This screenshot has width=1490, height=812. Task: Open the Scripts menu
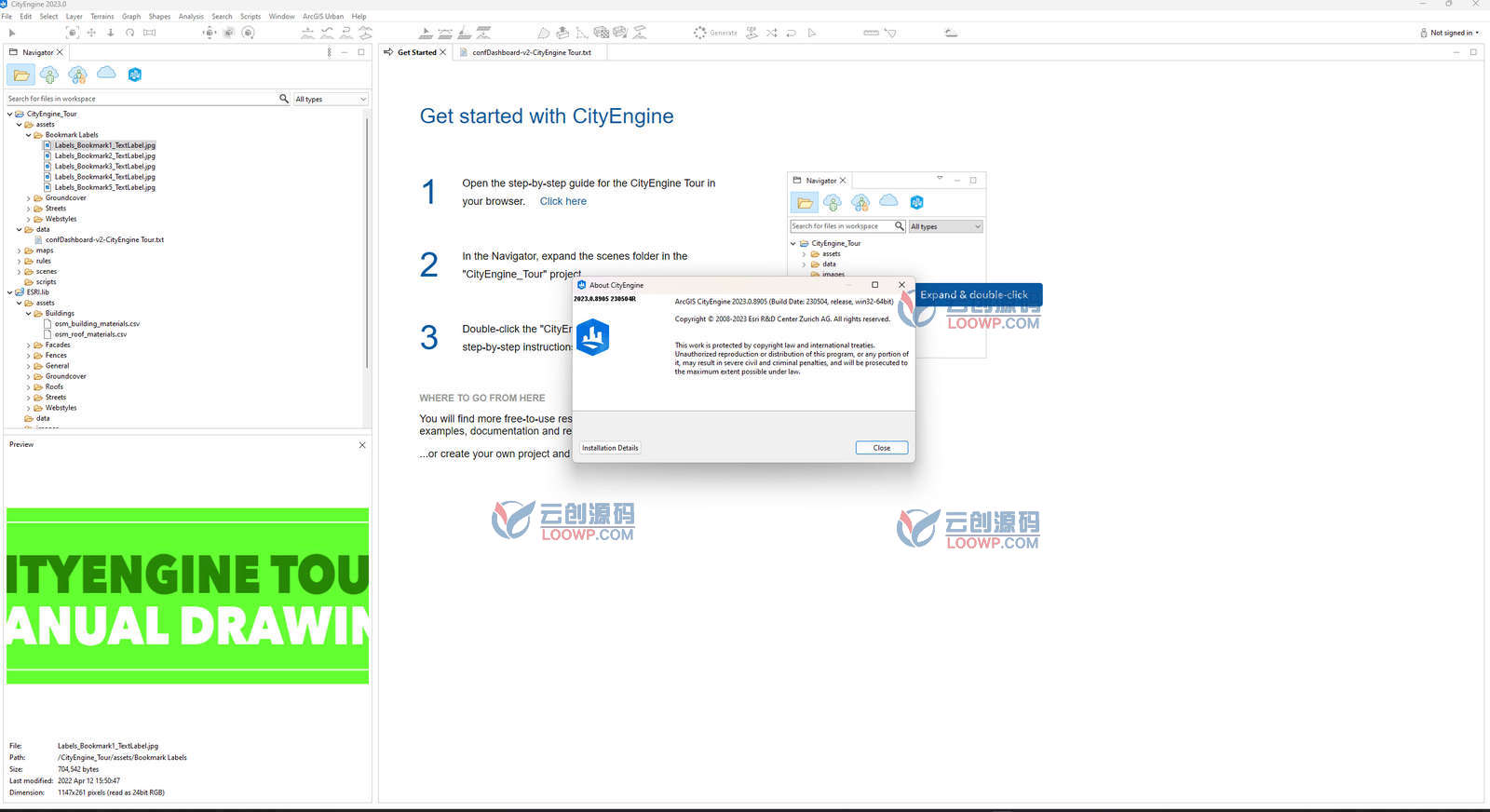(251, 16)
